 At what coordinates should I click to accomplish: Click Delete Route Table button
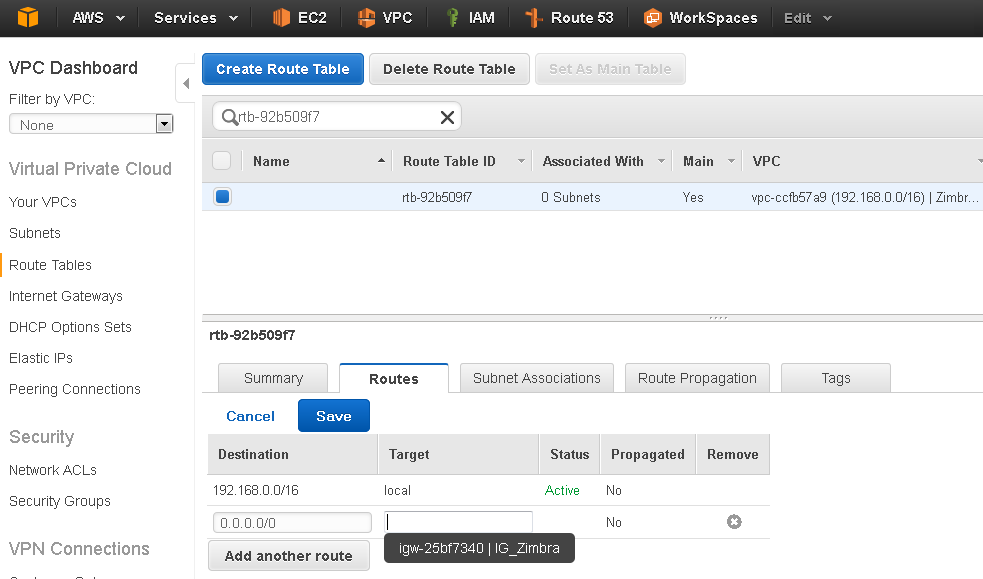pyautogui.click(x=449, y=69)
